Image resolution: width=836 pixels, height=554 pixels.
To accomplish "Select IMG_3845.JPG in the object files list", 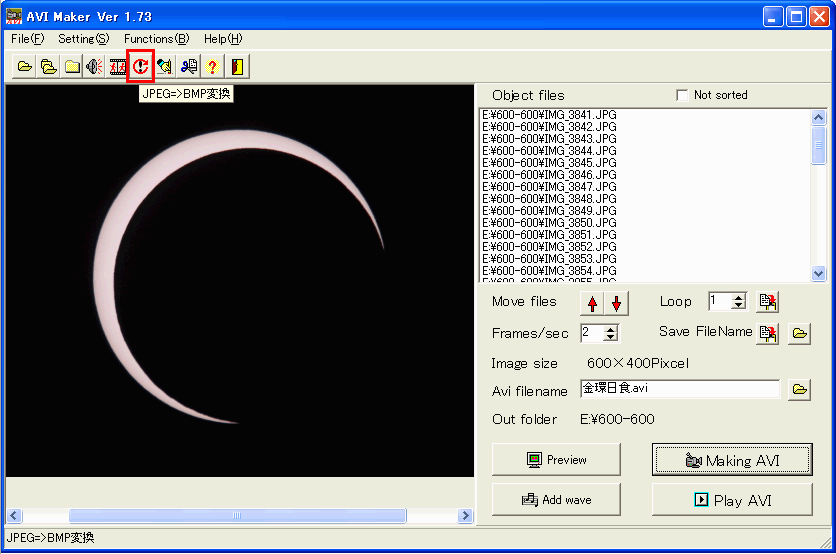I will point(549,163).
